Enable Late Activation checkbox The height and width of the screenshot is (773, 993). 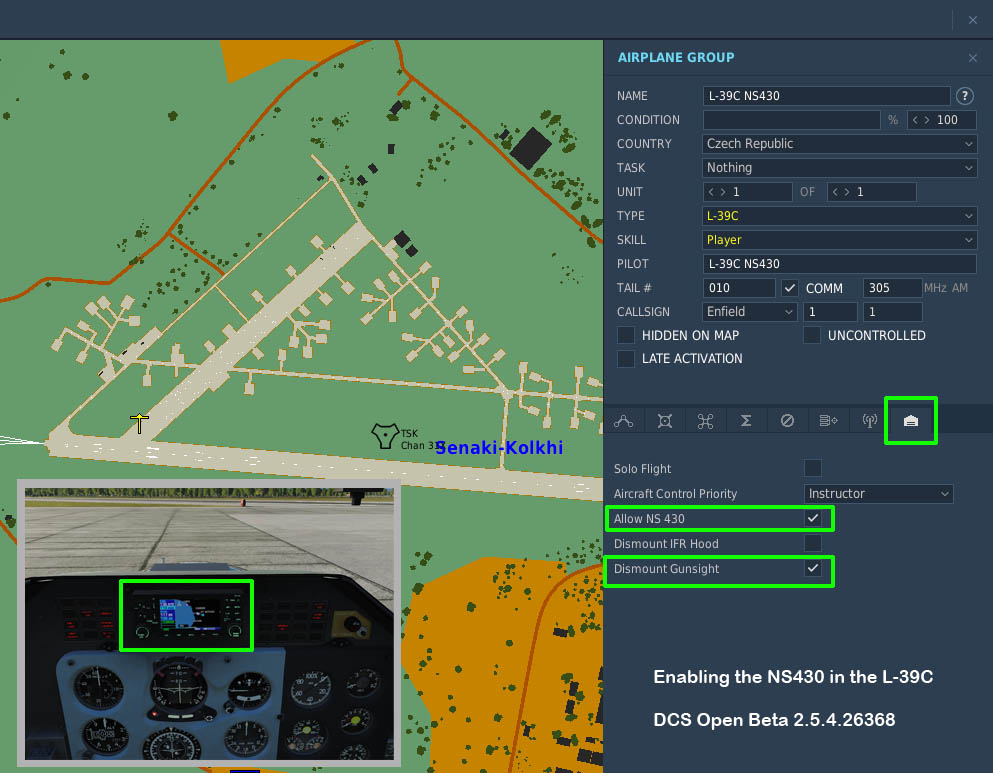pyautogui.click(x=626, y=358)
